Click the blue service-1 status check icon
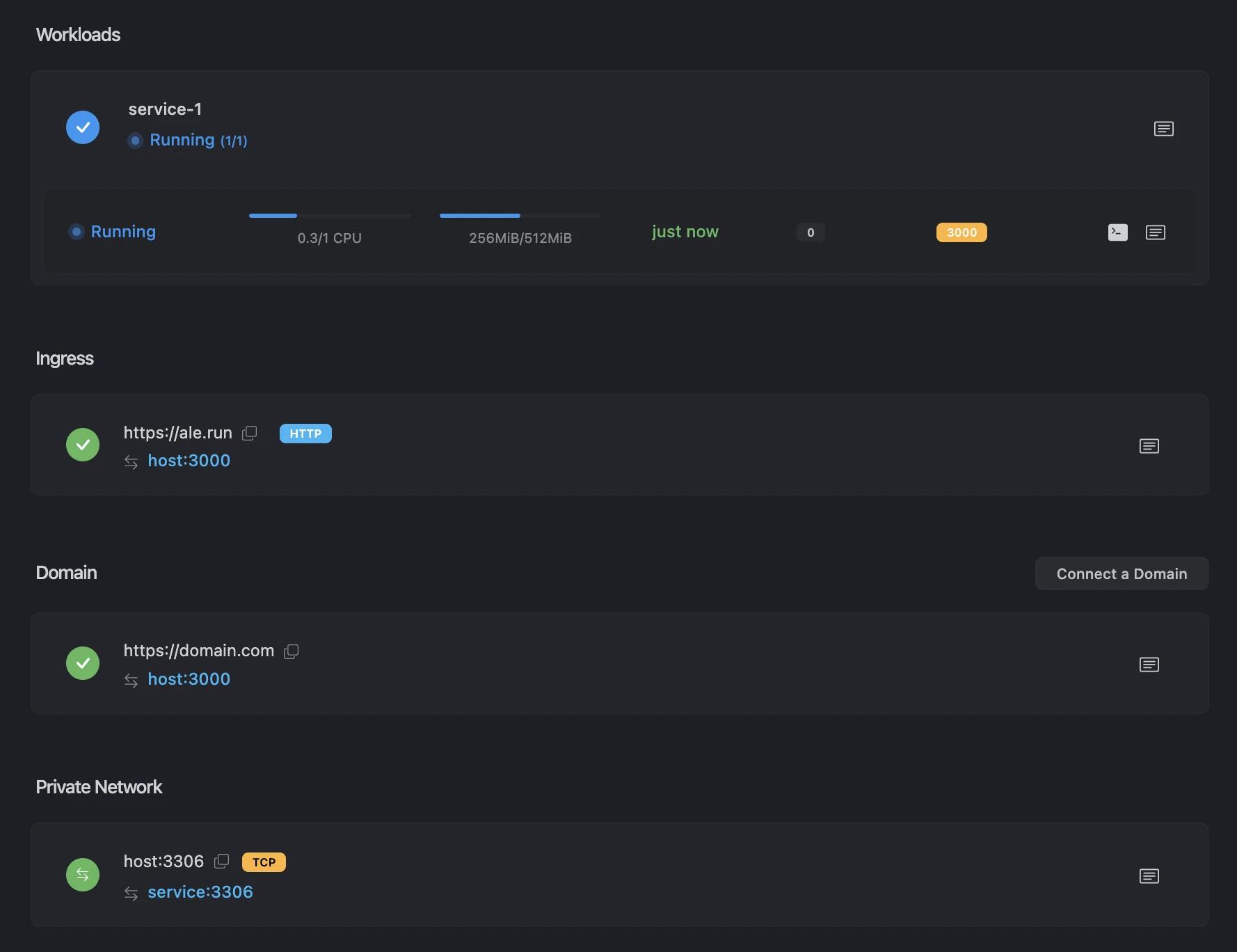Screen dimensions: 1237x952 coord(82,127)
